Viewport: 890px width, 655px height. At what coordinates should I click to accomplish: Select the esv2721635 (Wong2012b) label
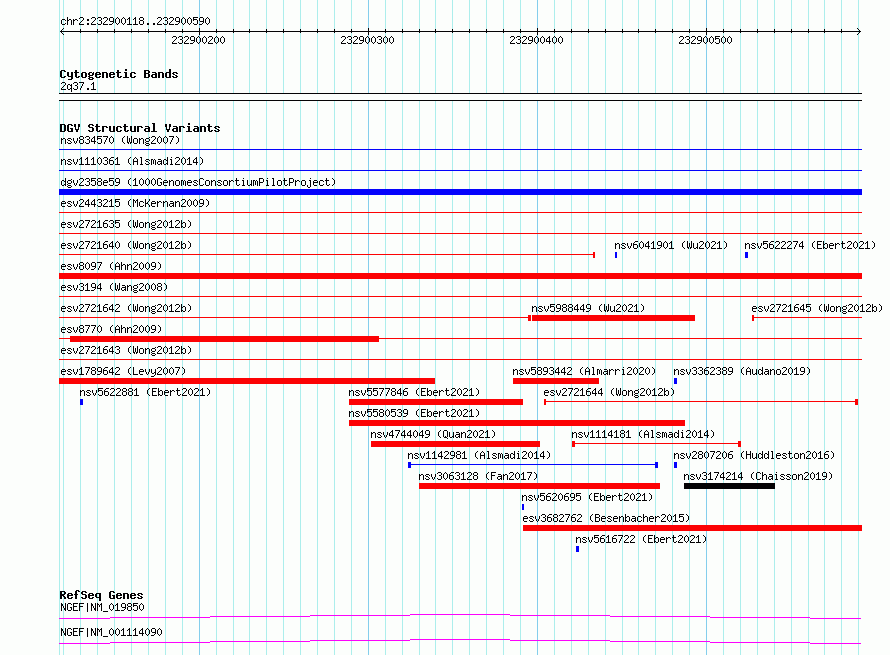point(126,224)
